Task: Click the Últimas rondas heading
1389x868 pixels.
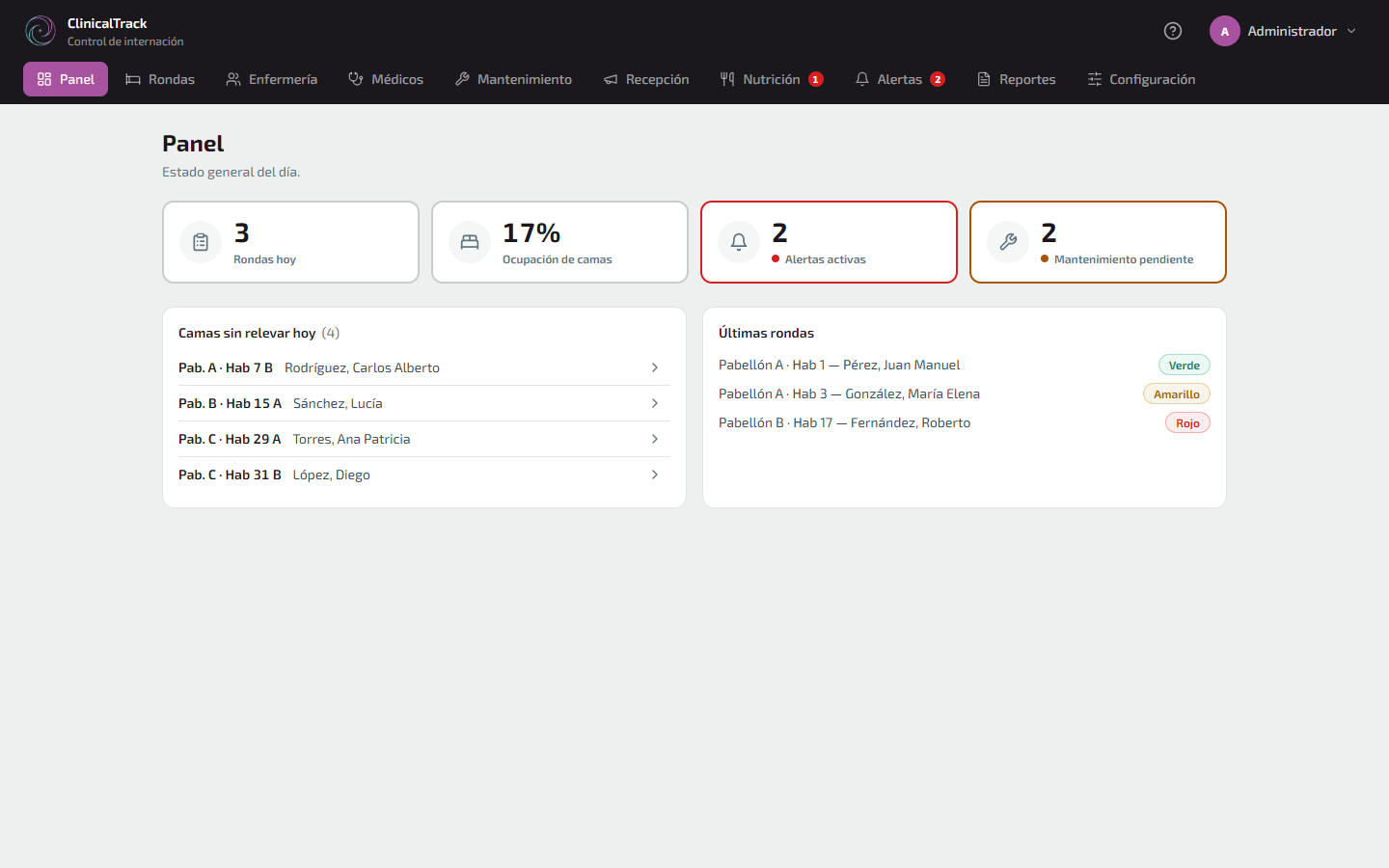Action: (x=766, y=333)
